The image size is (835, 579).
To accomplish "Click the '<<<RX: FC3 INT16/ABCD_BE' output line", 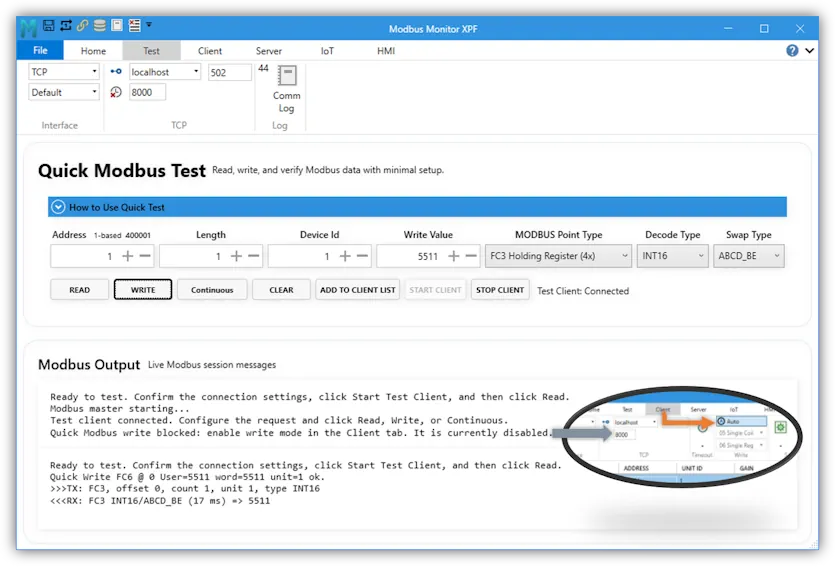I will [160, 501].
